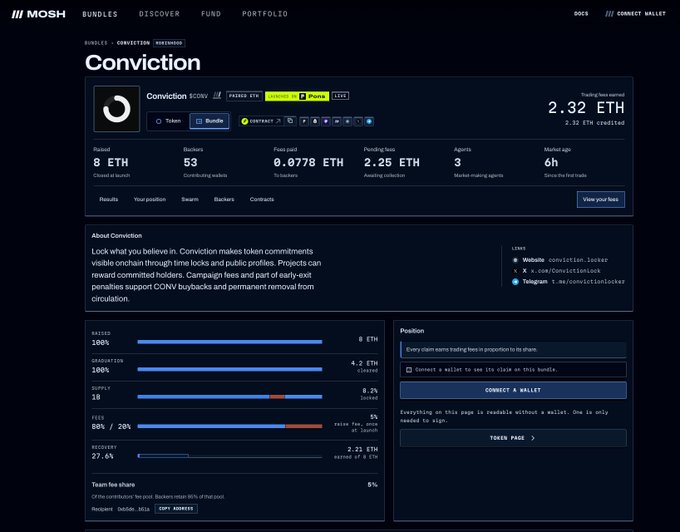Click the 6h Market age value

[551, 163]
